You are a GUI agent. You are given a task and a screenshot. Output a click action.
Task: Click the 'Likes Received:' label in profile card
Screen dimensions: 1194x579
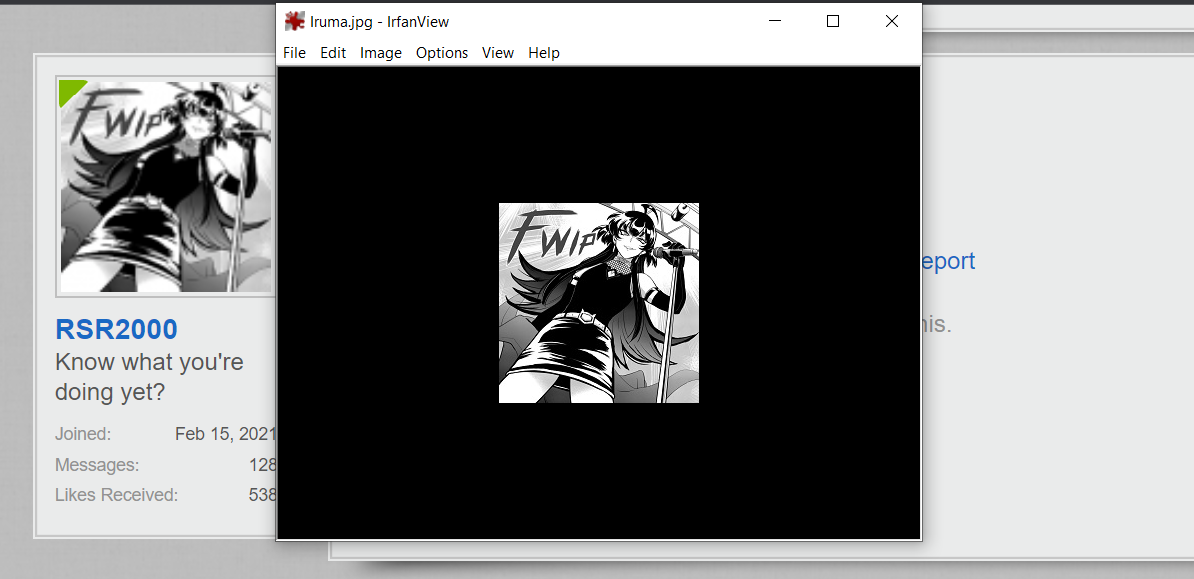[117, 495]
